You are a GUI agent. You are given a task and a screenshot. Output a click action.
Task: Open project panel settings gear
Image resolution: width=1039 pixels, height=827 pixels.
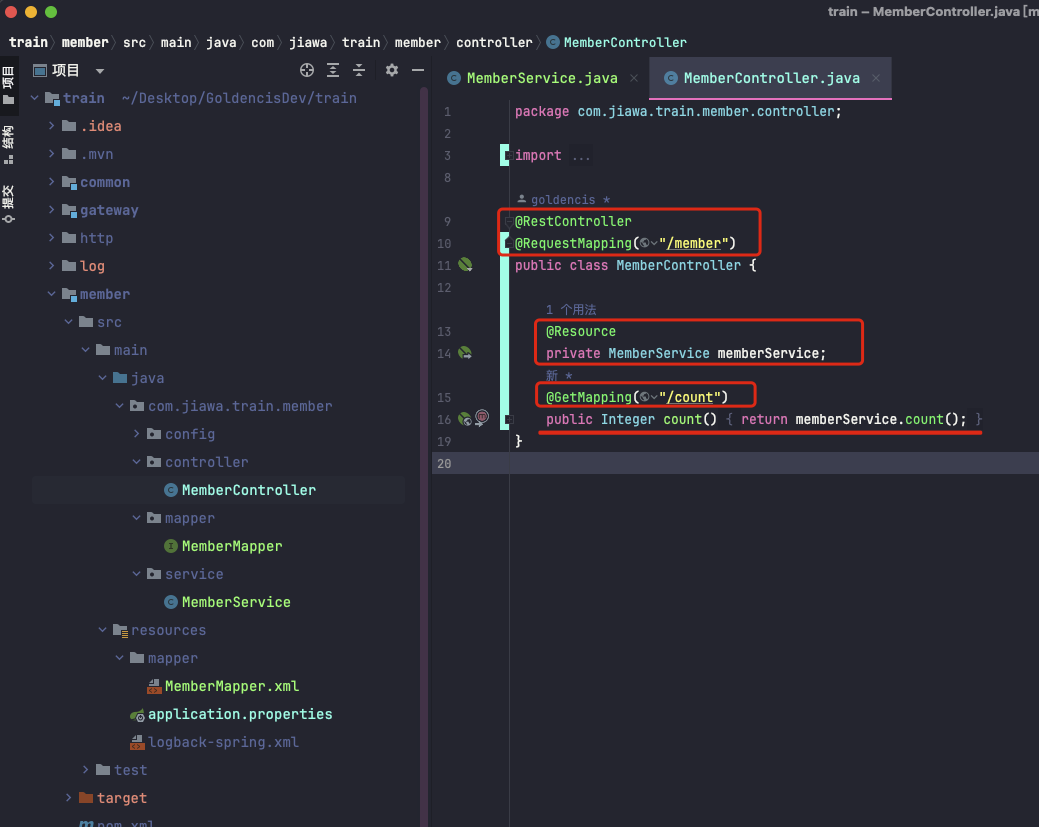pyautogui.click(x=392, y=70)
